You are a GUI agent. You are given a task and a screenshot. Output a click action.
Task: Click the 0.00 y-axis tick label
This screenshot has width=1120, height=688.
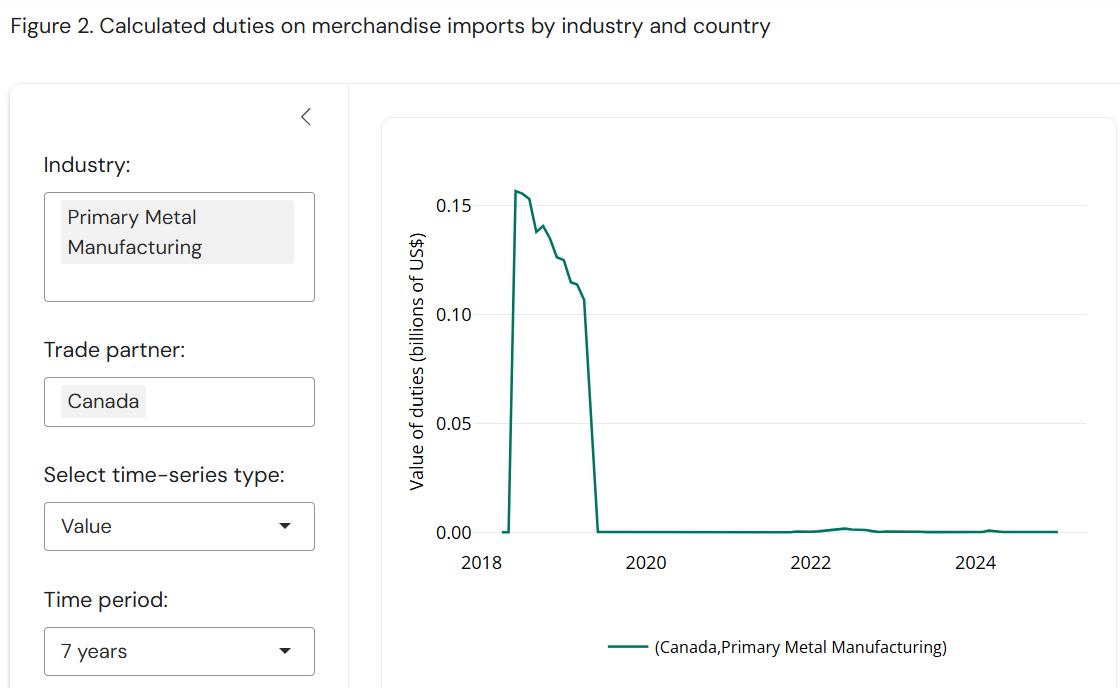coord(454,533)
